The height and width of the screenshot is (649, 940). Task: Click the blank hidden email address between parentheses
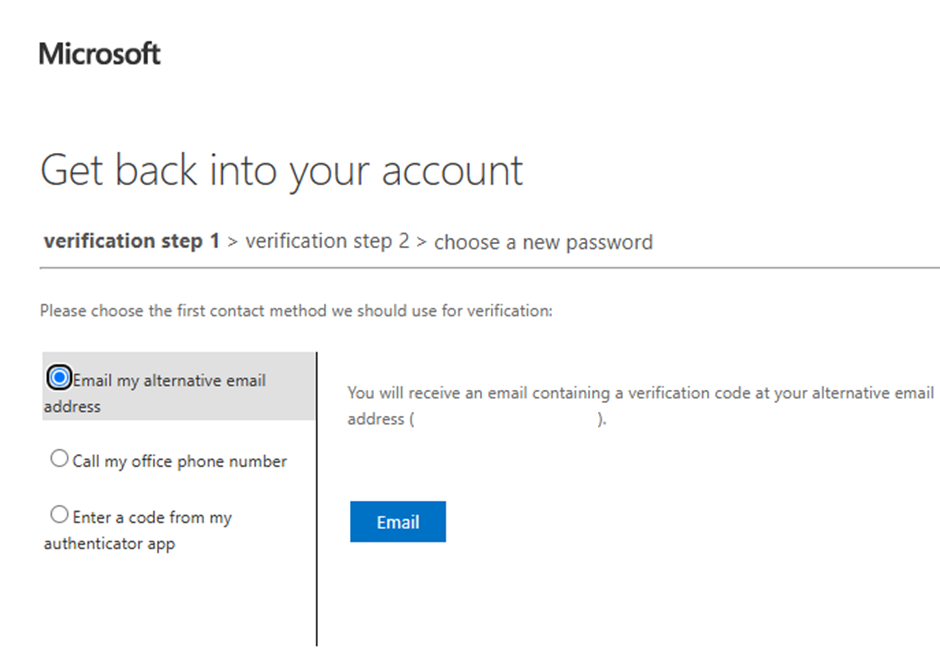click(x=505, y=419)
